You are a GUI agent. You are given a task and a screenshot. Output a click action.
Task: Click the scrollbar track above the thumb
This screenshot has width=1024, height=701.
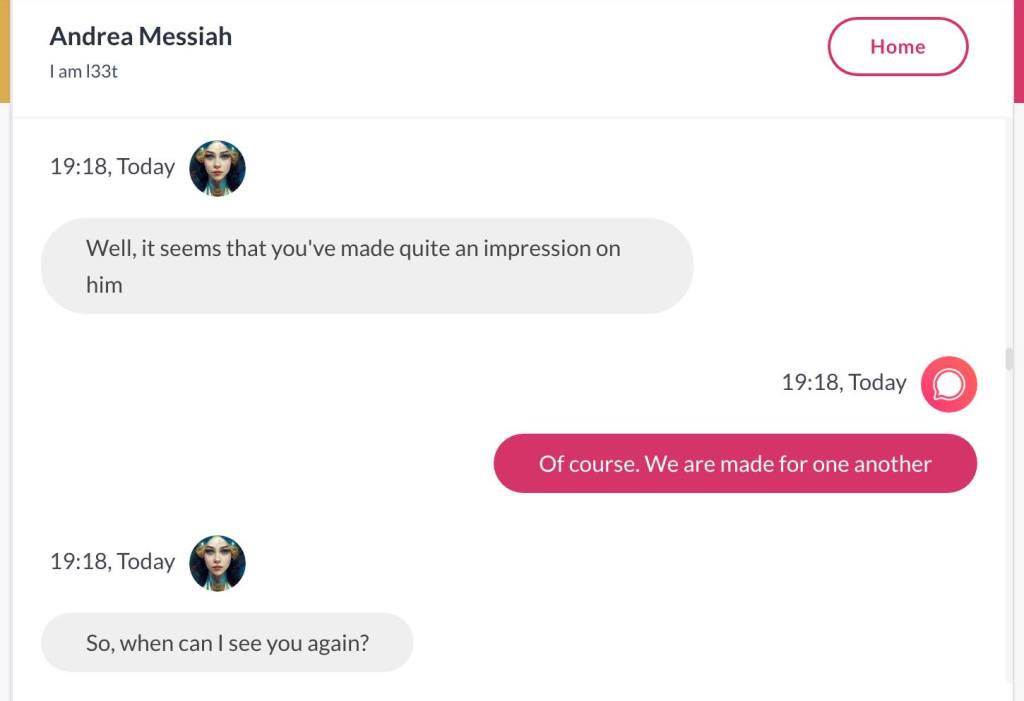(x=1009, y=230)
